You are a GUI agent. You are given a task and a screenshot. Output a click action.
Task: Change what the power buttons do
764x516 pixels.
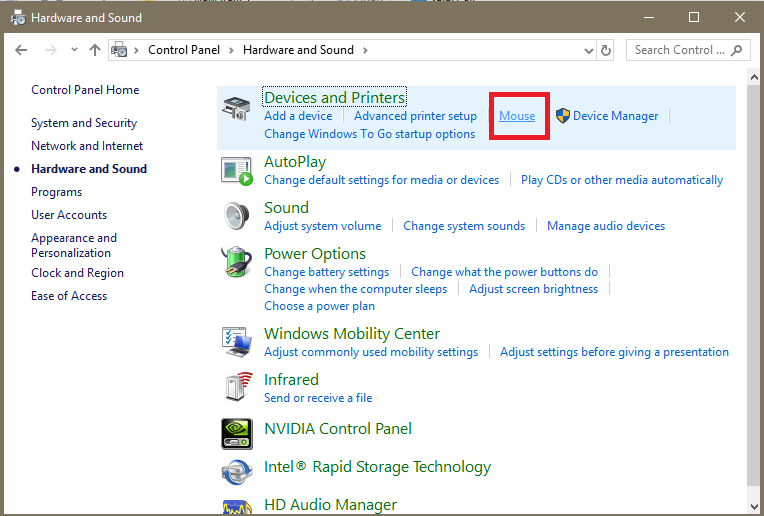click(x=504, y=272)
